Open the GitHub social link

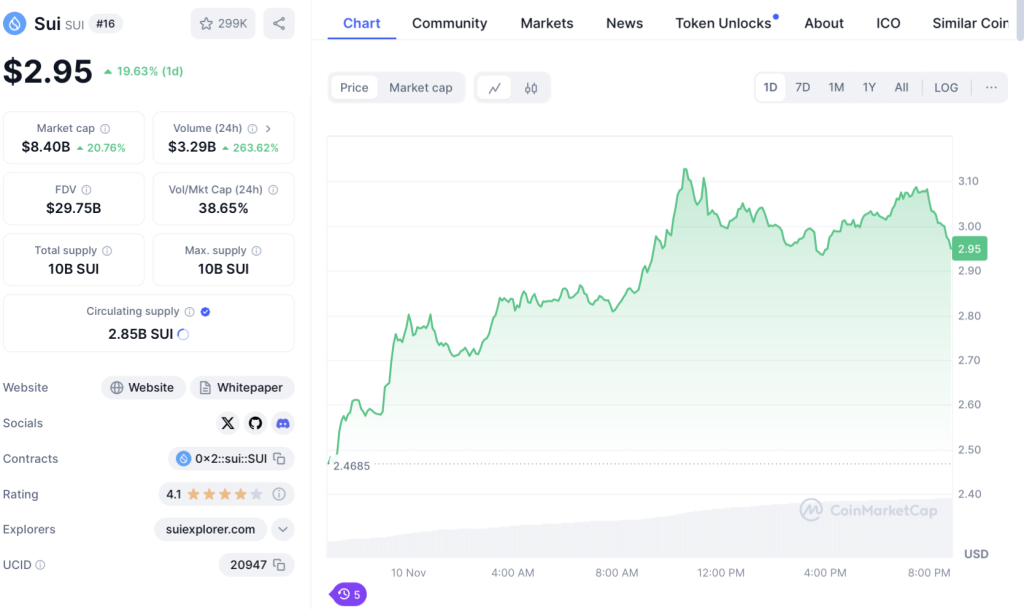pyautogui.click(x=255, y=423)
